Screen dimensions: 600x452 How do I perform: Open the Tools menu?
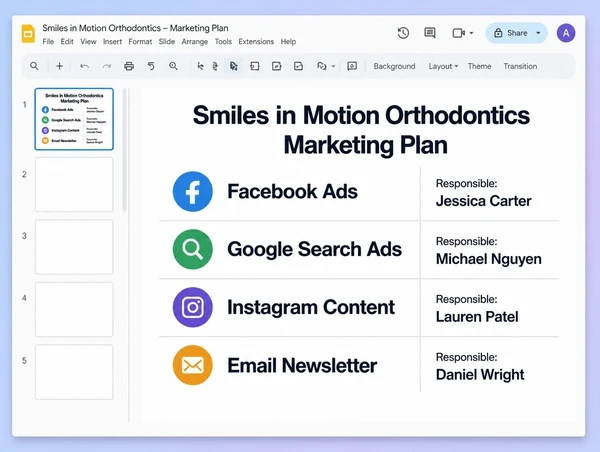223,41
